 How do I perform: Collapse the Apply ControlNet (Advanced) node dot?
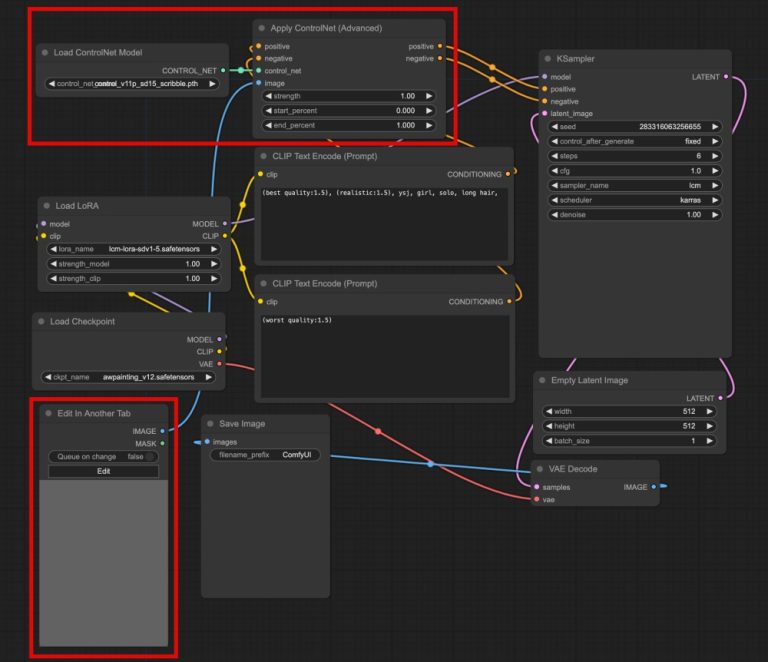pos(262,28)
